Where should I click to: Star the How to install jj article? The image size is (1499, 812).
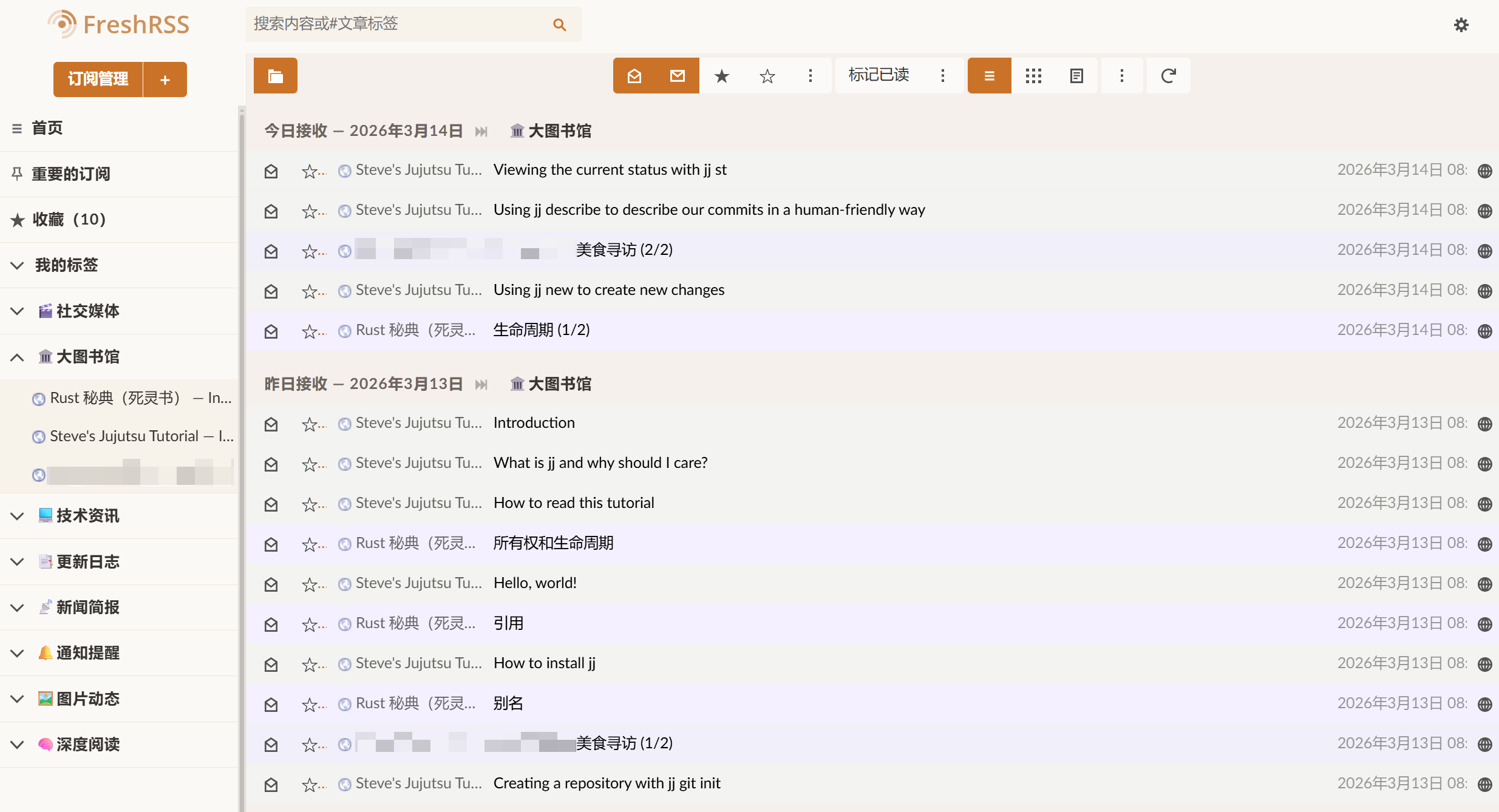pyautogui.click(x=310, y=664)
